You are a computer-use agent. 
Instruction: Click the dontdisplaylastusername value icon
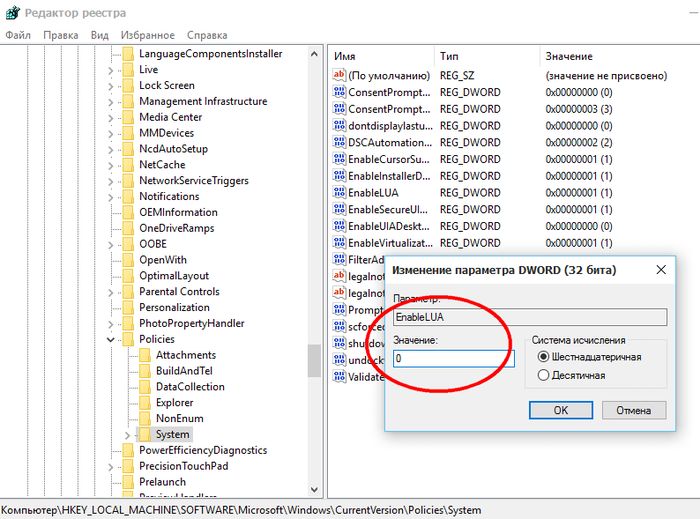(338, 126)
